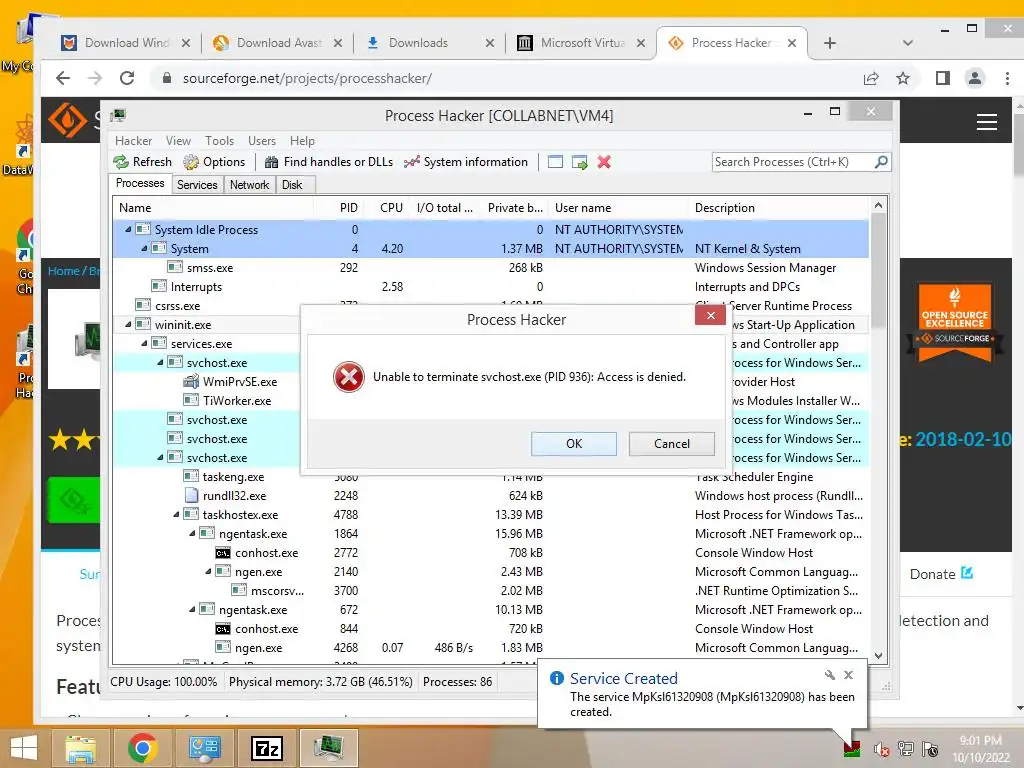
Task: Click the SourceForge logo icon
Action: [x=67, y=121]
